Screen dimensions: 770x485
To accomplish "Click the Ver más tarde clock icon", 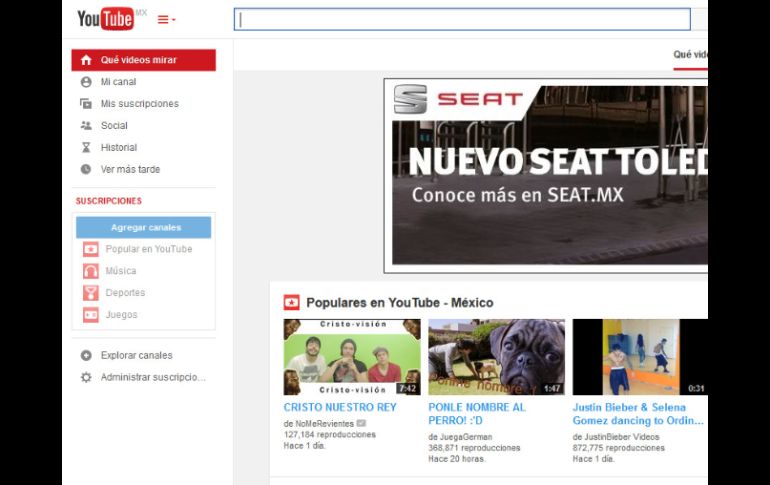I will click(x=86, y=170).
